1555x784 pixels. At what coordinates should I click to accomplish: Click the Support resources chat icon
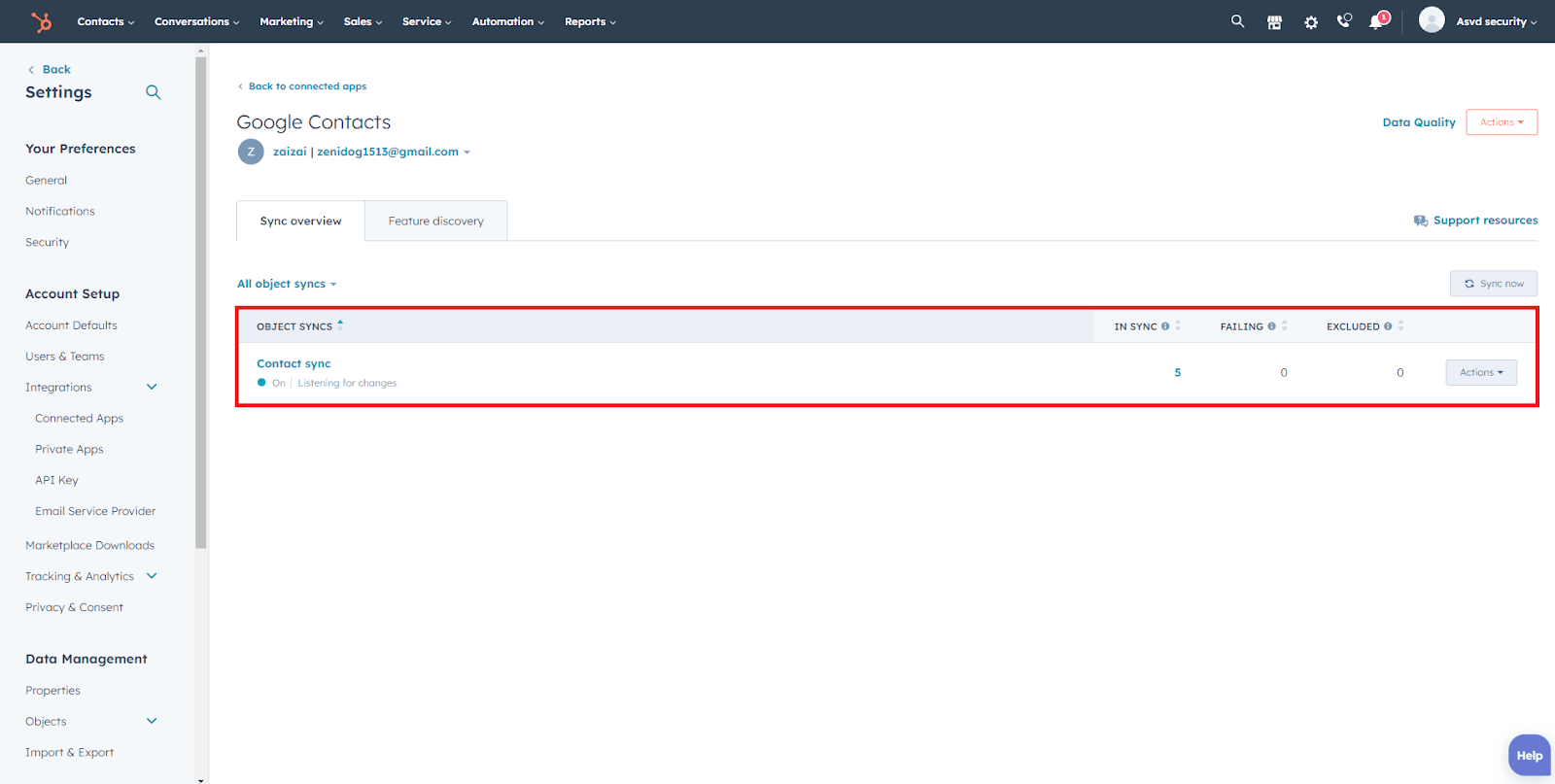click(x=1421, y=221)
